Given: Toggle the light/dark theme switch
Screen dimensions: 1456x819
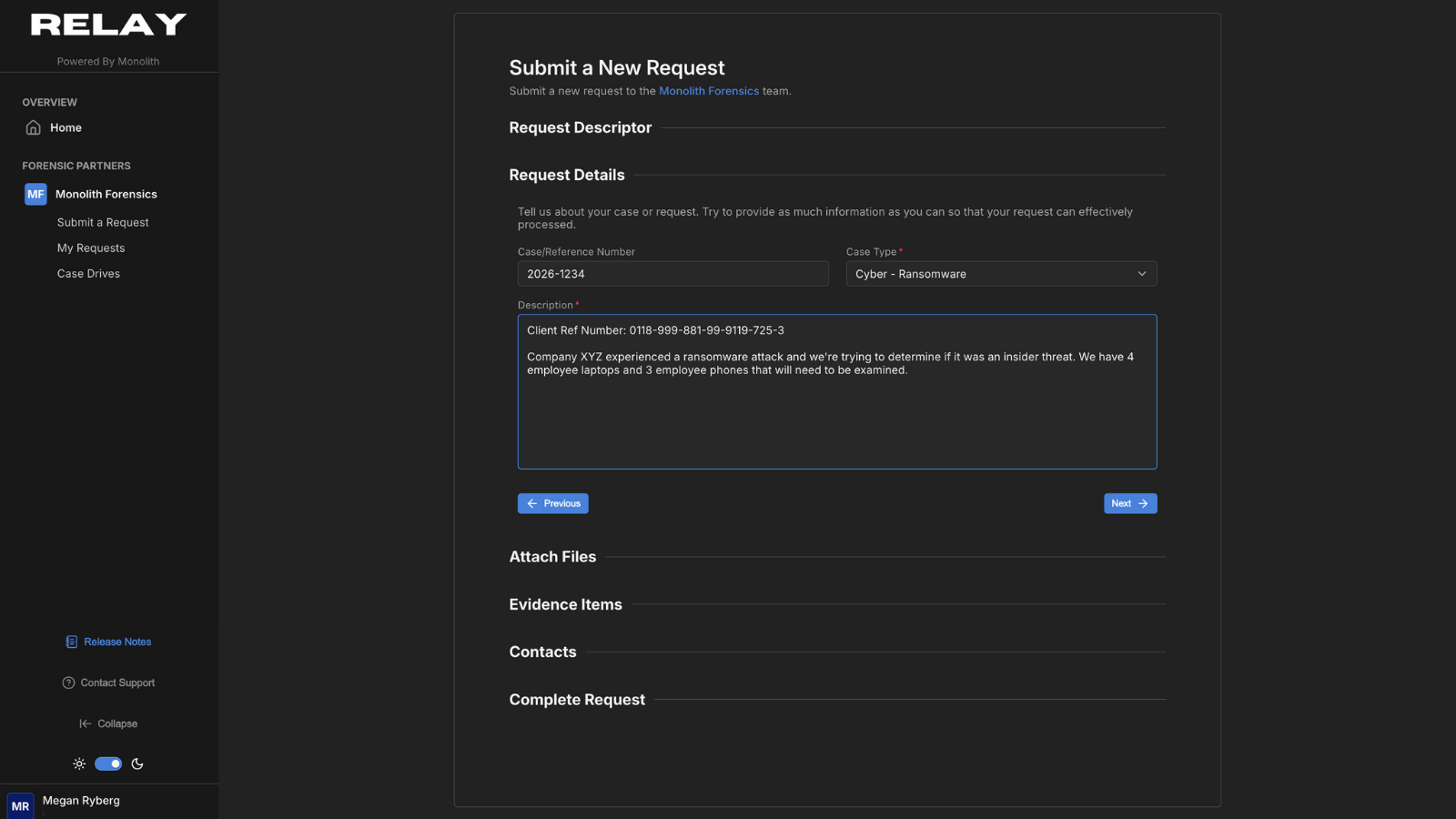Looking at the screenshot, I should click(108, 763).
